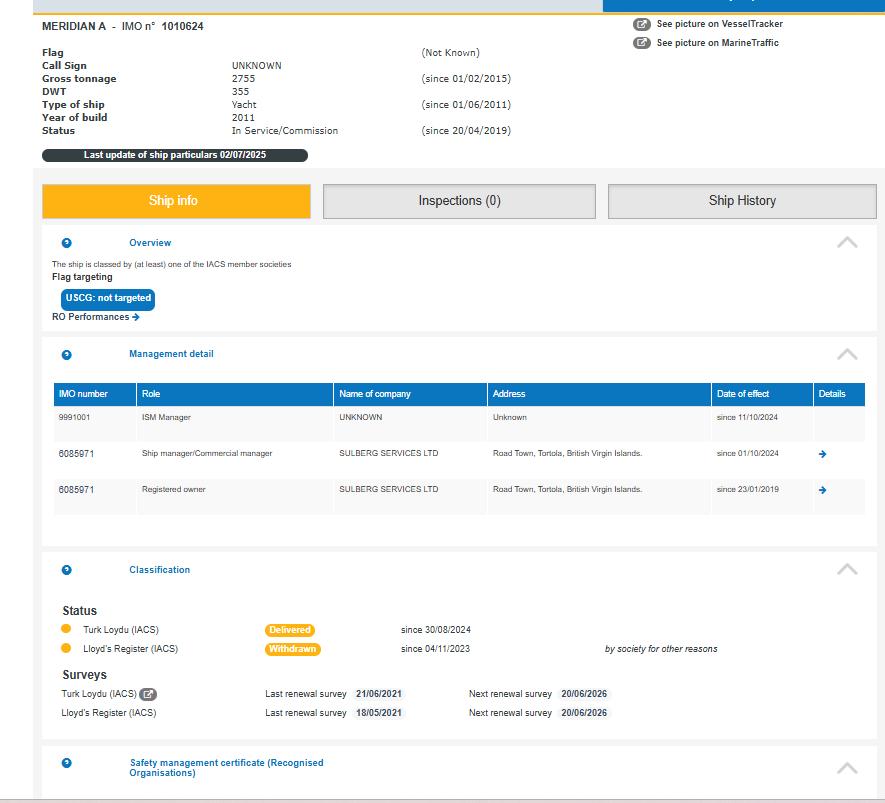Open the RO Performances link
Image resolution: width=885 pixels, height=803 pixels.
coord(96,317)
